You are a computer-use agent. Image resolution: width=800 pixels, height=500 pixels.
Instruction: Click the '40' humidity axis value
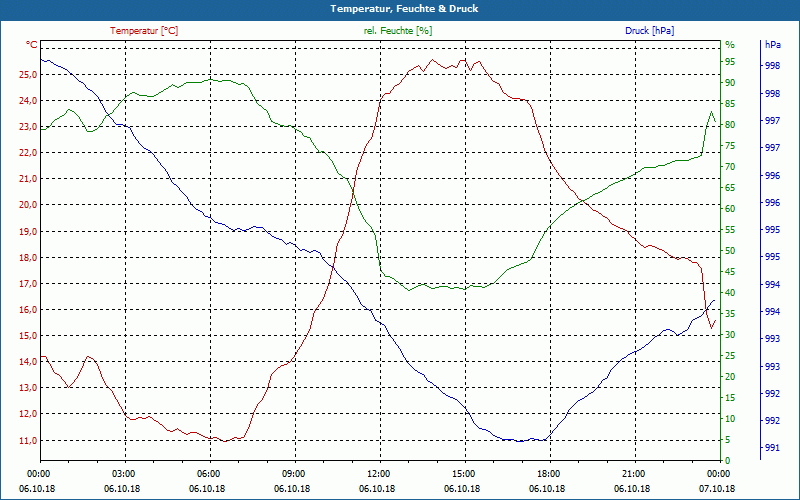[730, 292]
